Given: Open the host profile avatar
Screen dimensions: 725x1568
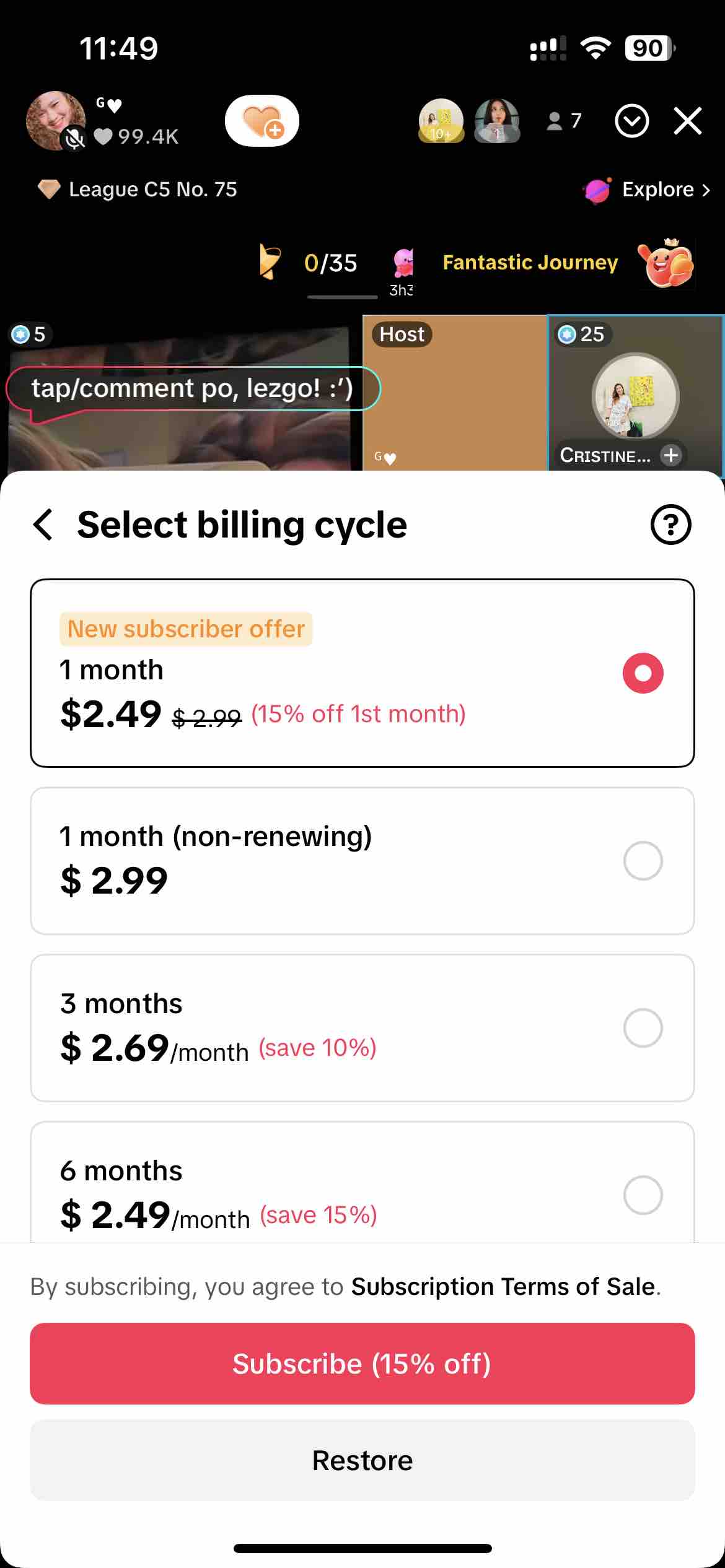Looking at the screenshot, I should click(x=56, y=121).
